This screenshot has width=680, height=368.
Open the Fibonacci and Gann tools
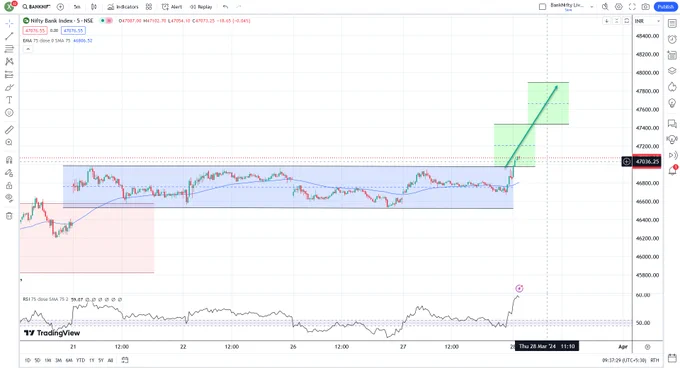(9, 49)
